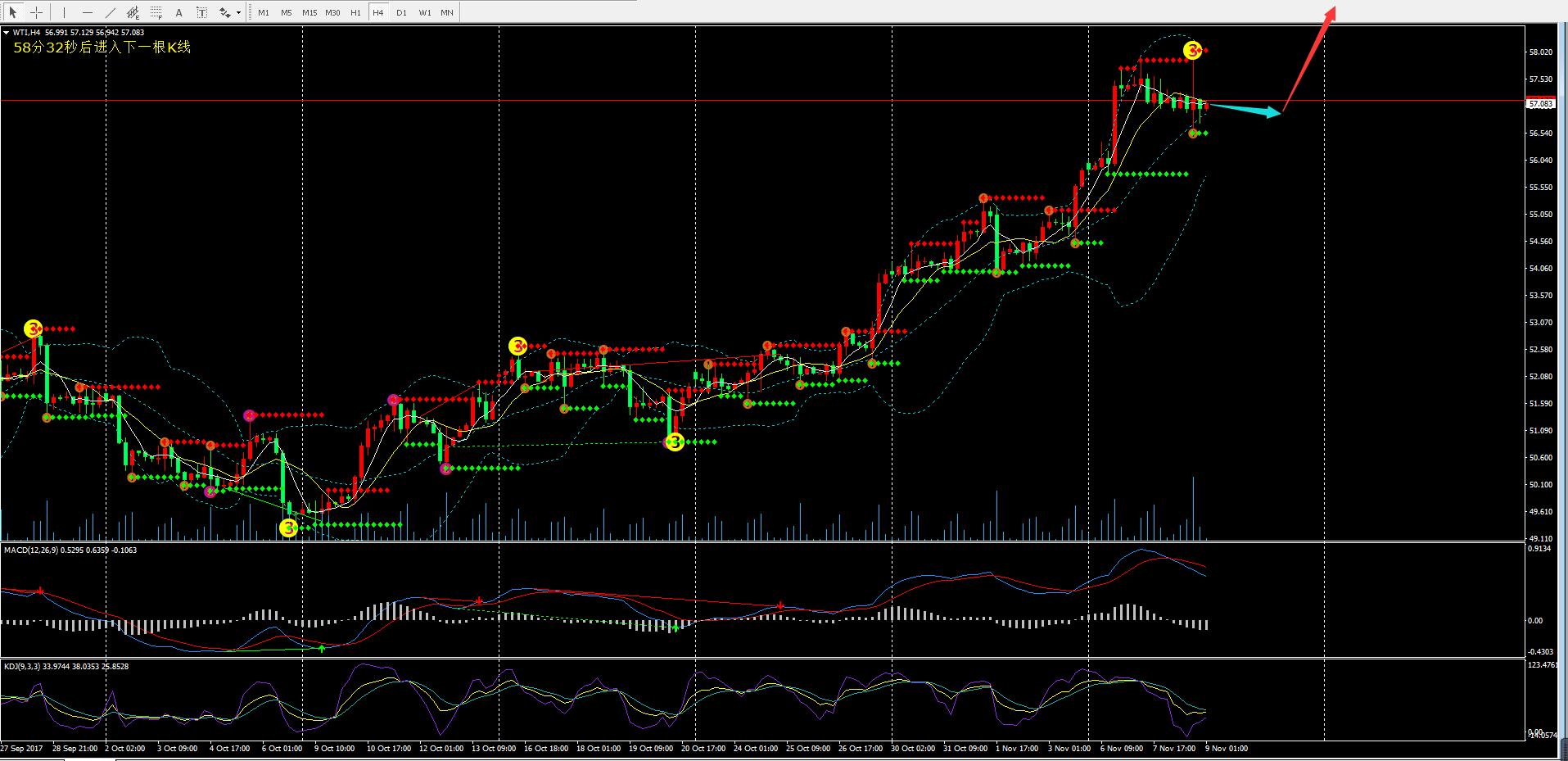Viewport: 1568px width, 761px height.
Task: Switch to the W1 weekly timeframe
Action: 424,12
